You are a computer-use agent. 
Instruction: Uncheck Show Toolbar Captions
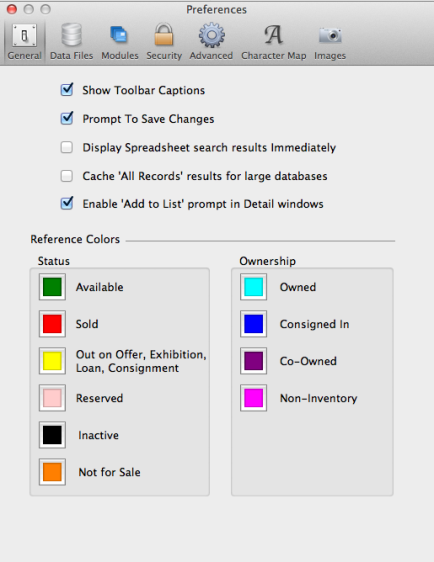coord(67,90)
